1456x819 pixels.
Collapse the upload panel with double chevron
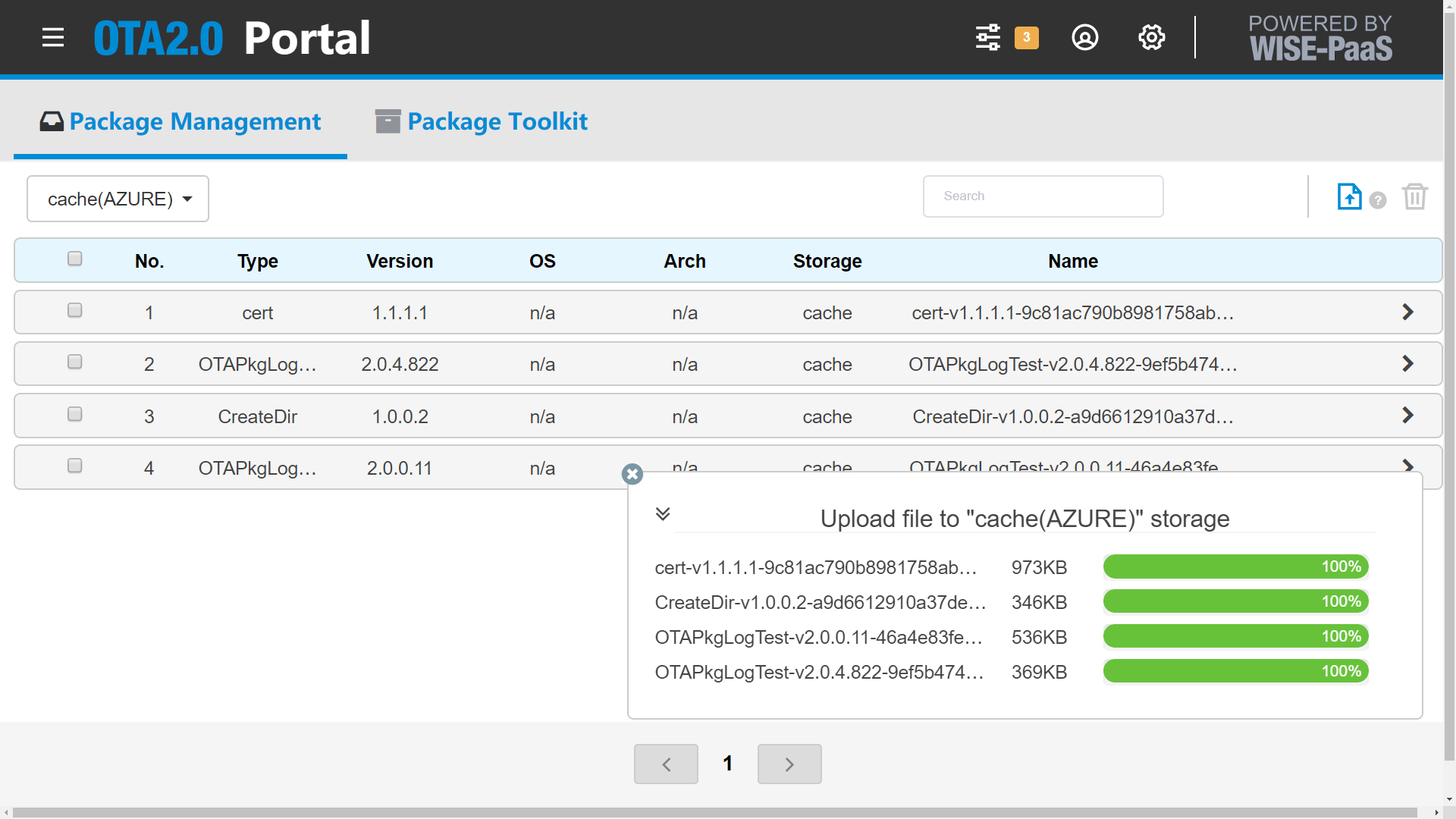pyautogui.click(x=662, y=513)
